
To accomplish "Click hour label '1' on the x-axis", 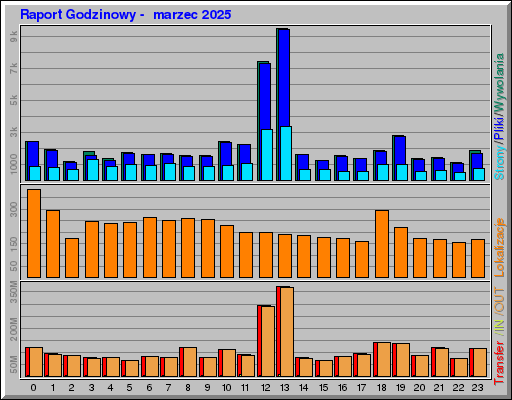I will tap(53, 388).
